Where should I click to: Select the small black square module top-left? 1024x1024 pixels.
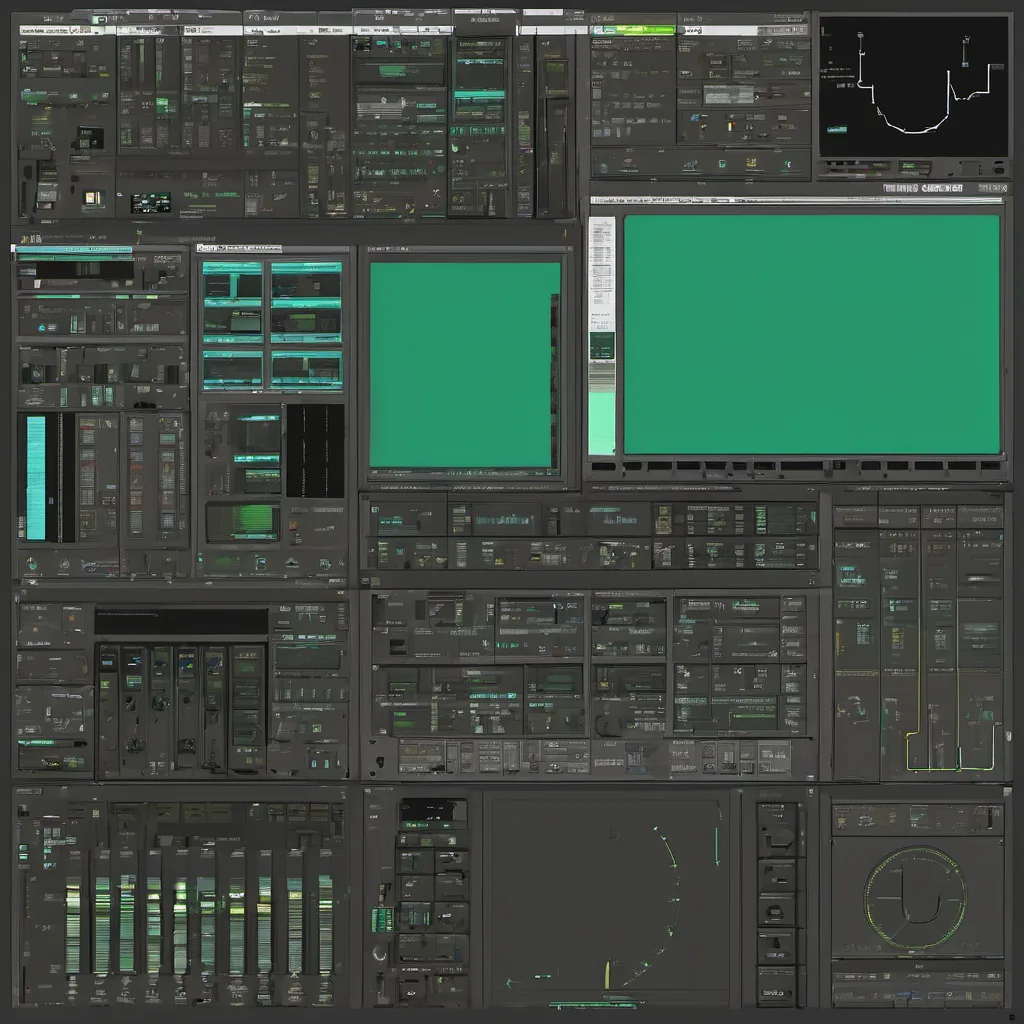point(90,138)
